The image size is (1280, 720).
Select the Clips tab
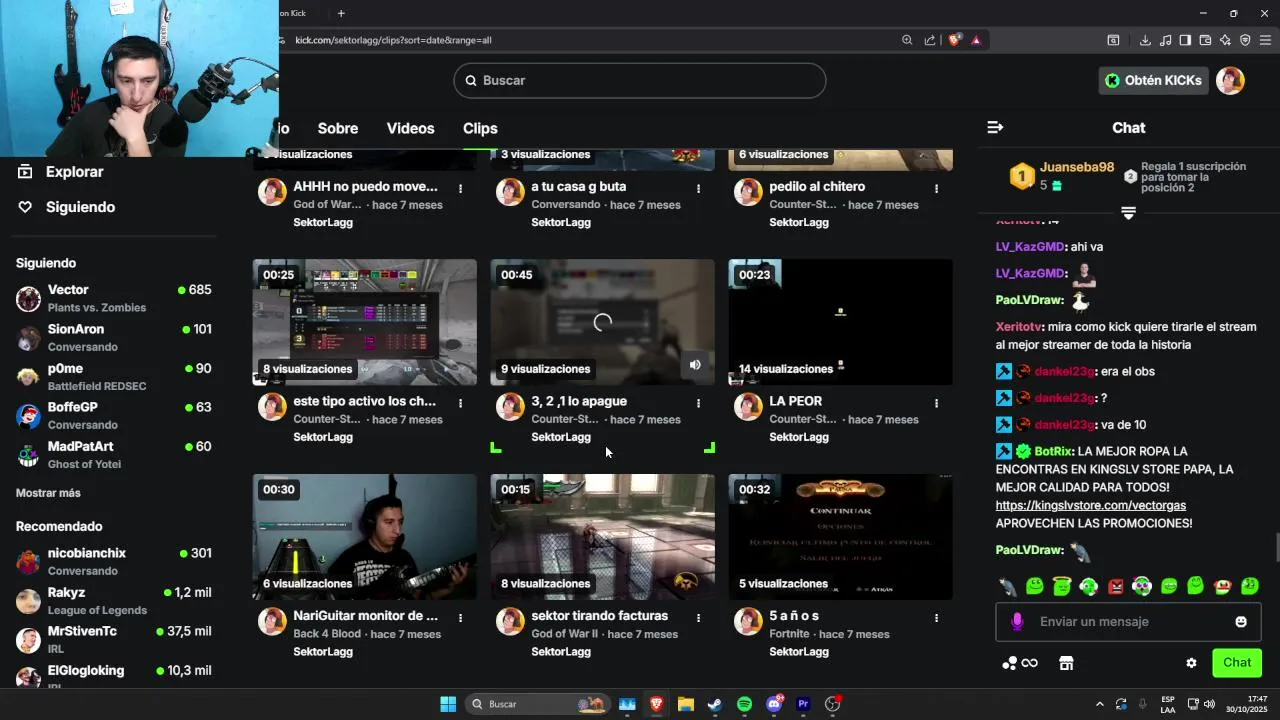click(x=480, y=128)
